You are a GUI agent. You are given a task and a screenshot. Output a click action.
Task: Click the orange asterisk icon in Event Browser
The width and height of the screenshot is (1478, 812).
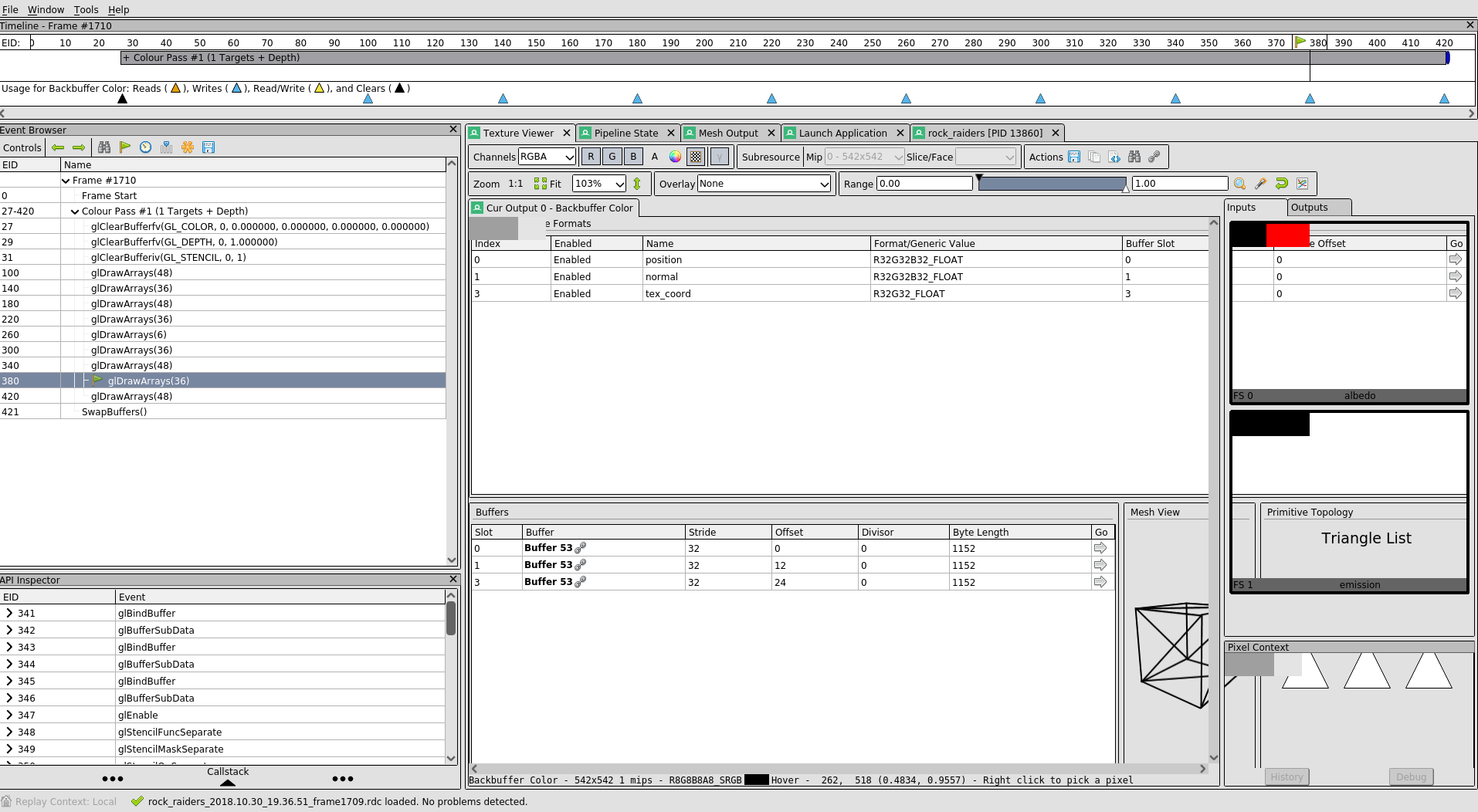[188, 147]
